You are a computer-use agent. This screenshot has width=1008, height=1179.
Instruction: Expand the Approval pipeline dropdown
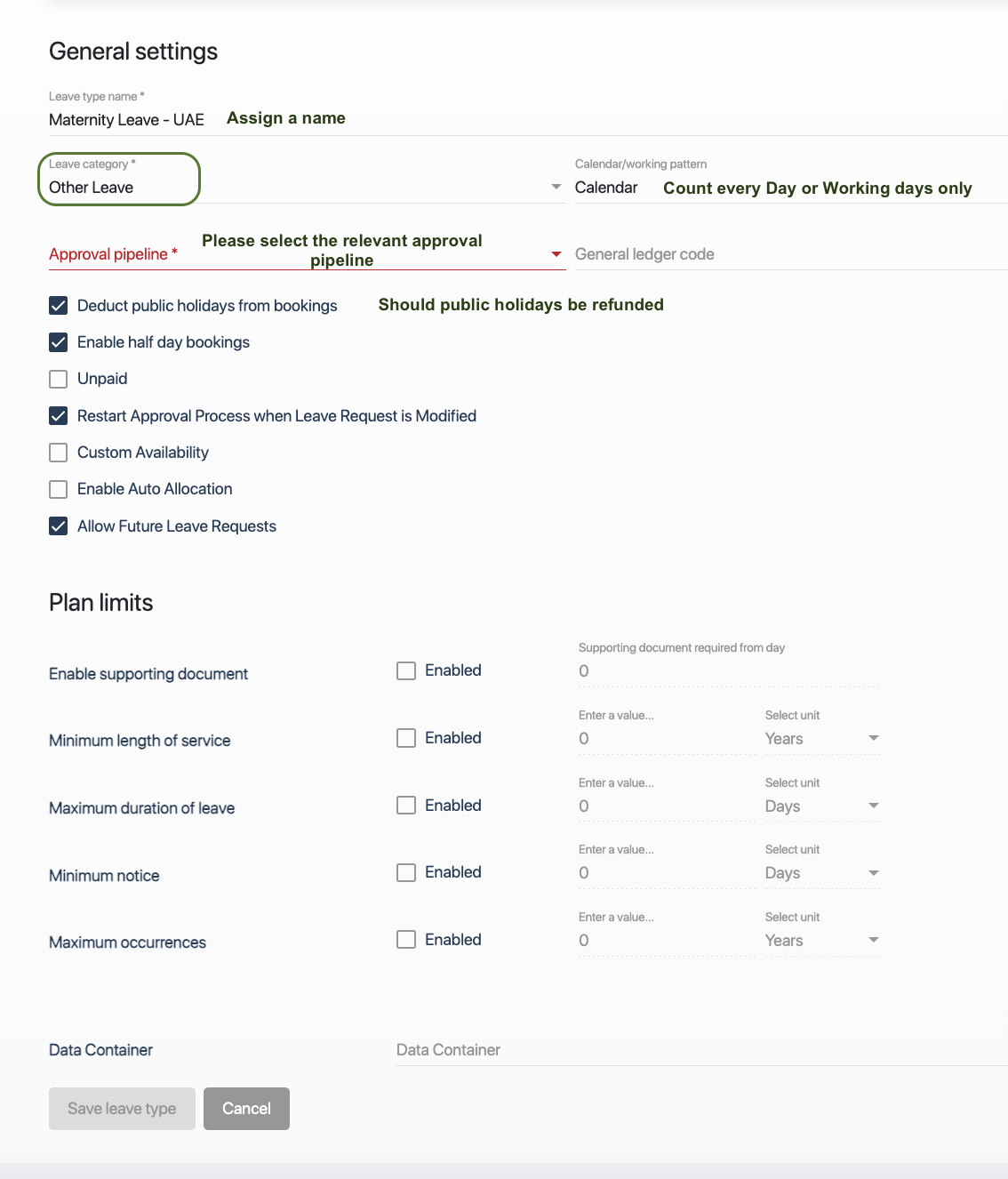(556, 254)
